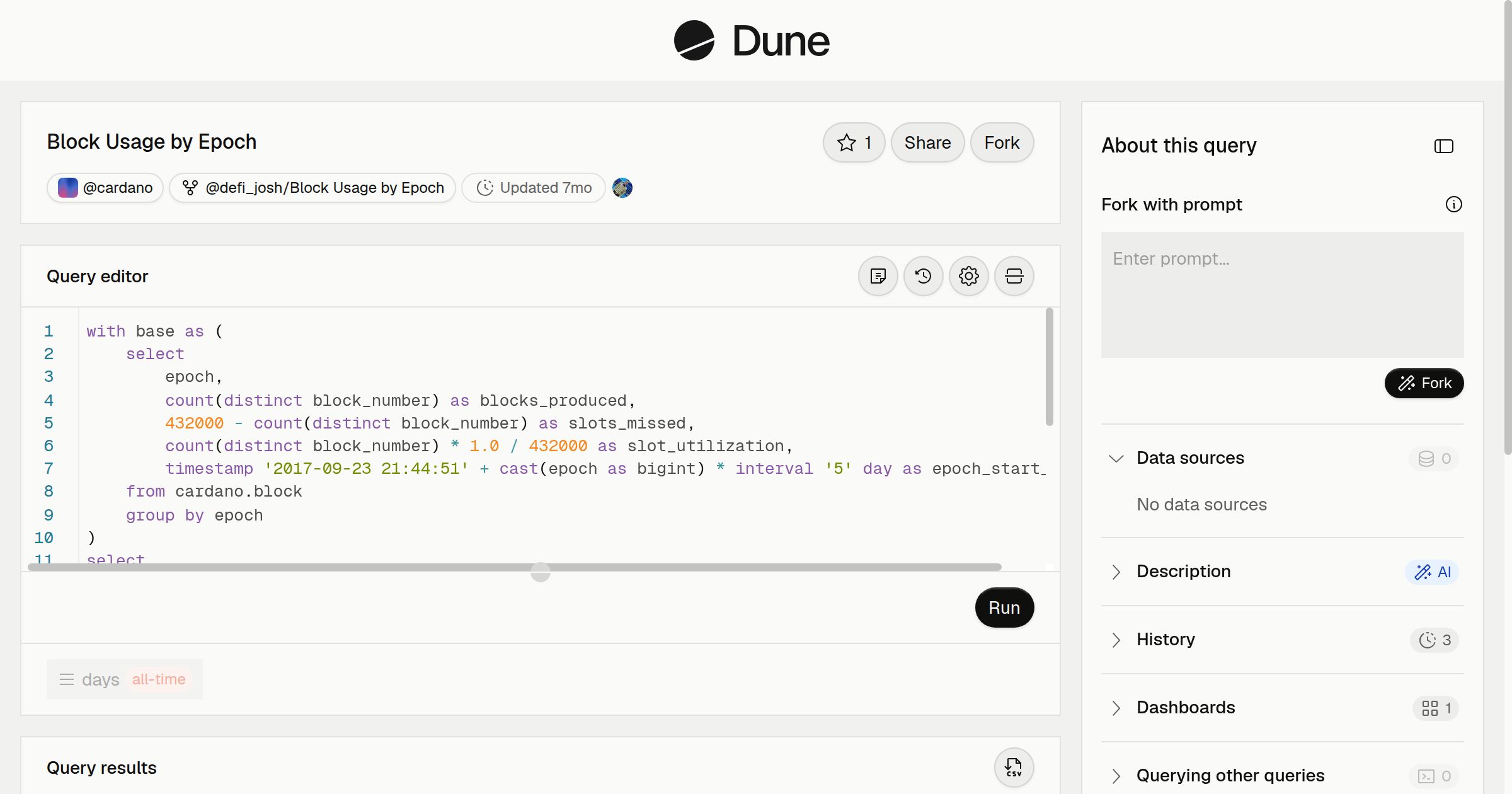Click the Query results heading
This screenshot has width=1512, height=794.
(x=102, y=768)
